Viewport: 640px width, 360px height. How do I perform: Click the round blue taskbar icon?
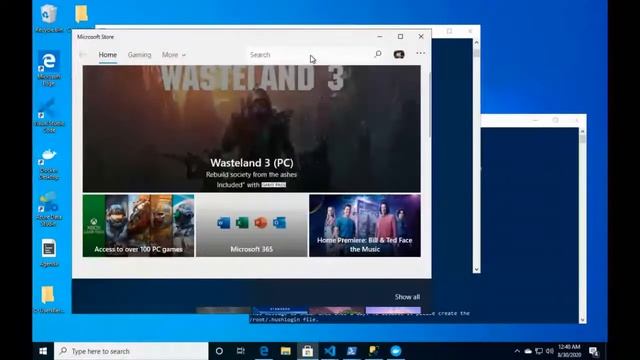coord(396,351)
